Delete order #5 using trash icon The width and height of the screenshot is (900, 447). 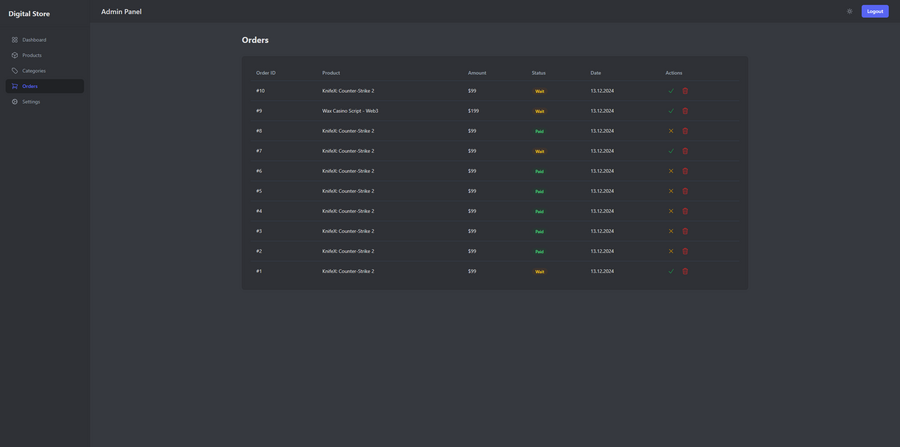685,191
